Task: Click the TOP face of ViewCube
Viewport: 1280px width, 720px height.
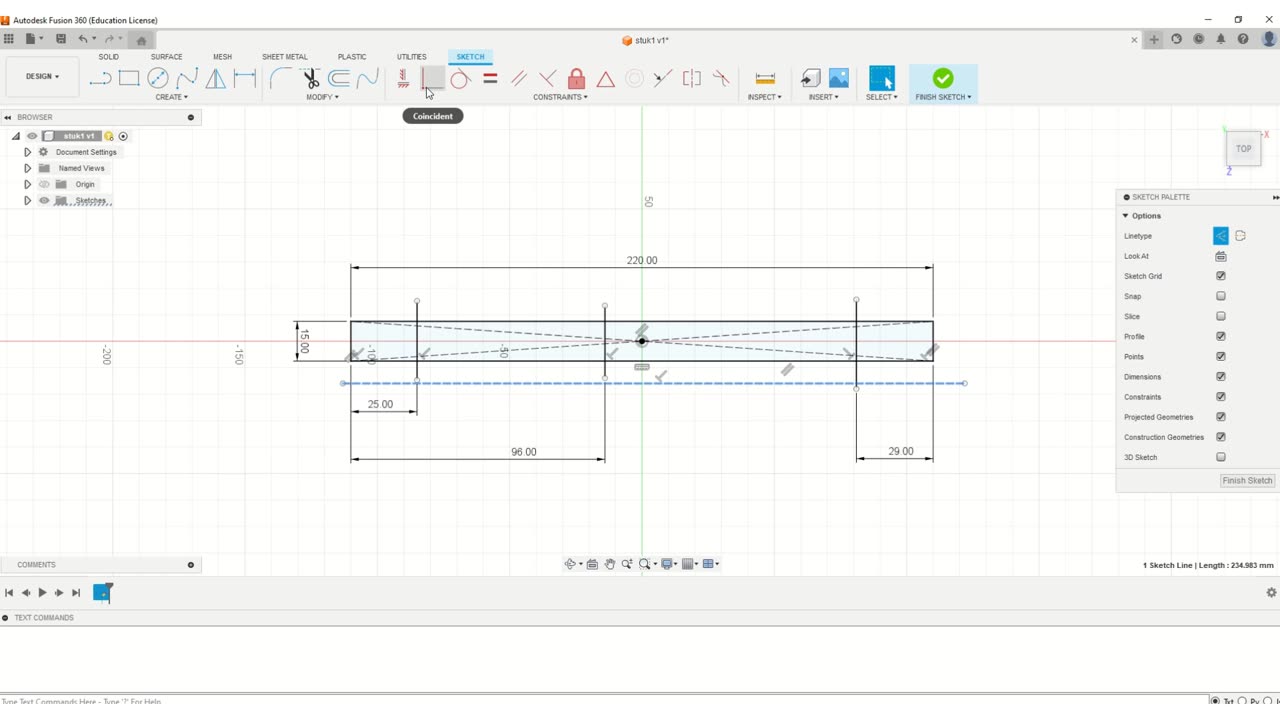Action: (1243, 149)
